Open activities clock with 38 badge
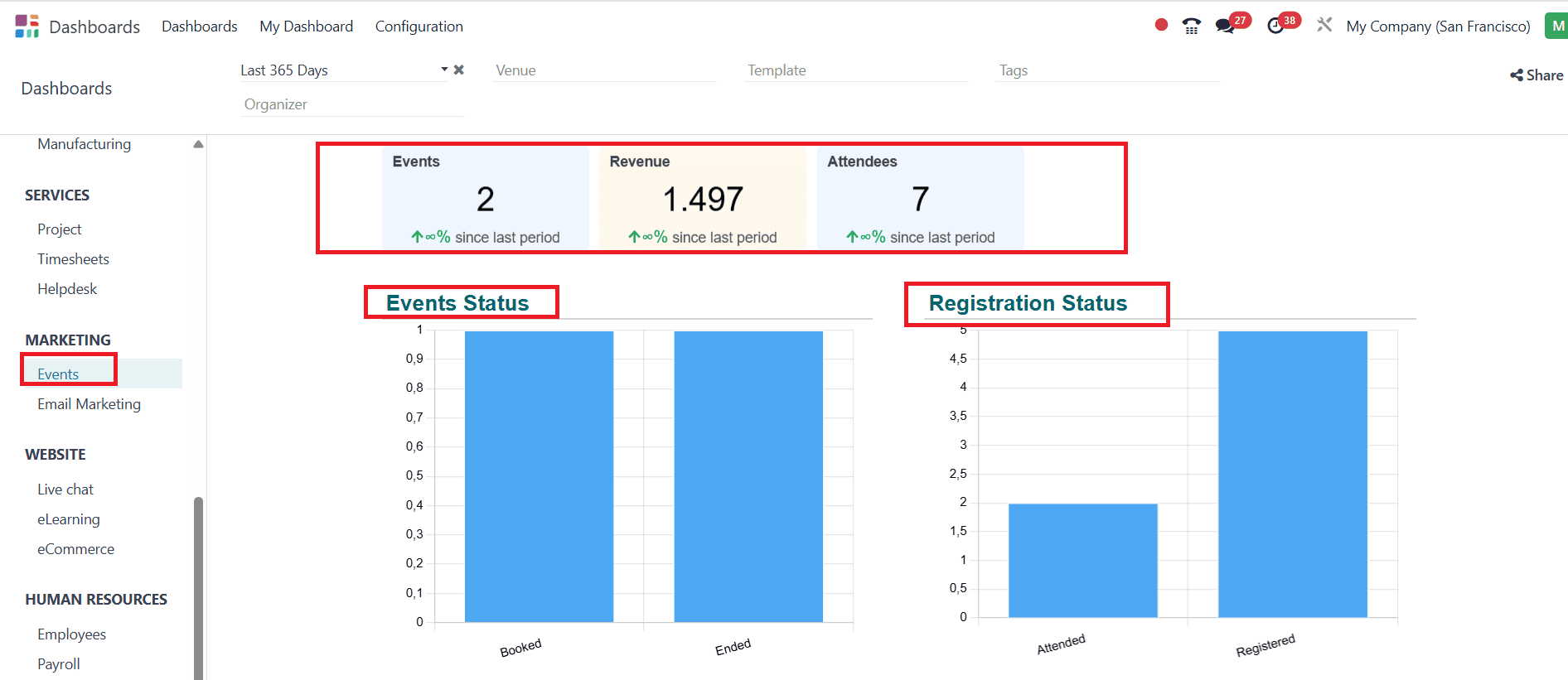Image resolution: width=1568 pixels, height=680 pixels. tap(1283, 23)
